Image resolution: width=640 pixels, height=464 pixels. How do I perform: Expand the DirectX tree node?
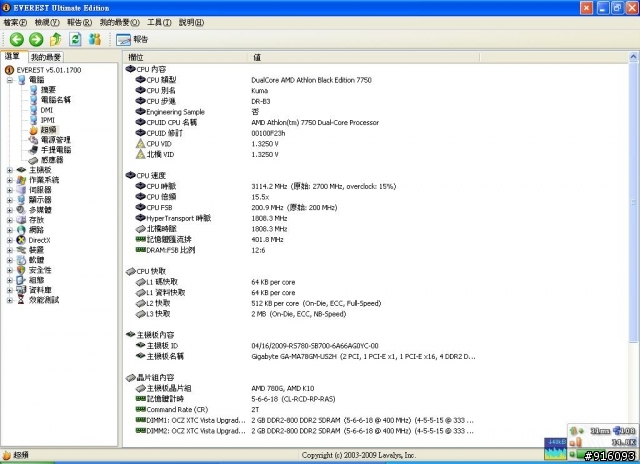(x=10, y=240)
